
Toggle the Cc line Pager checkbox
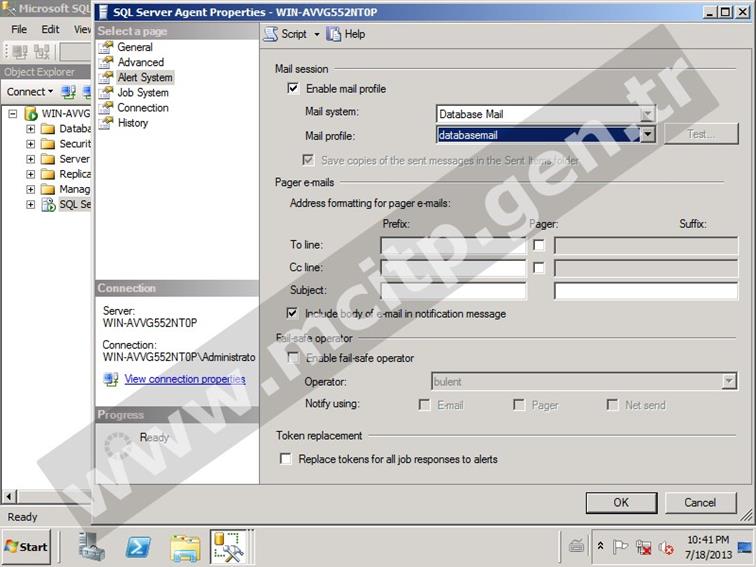pyautogui.click(x=539, y=268)
